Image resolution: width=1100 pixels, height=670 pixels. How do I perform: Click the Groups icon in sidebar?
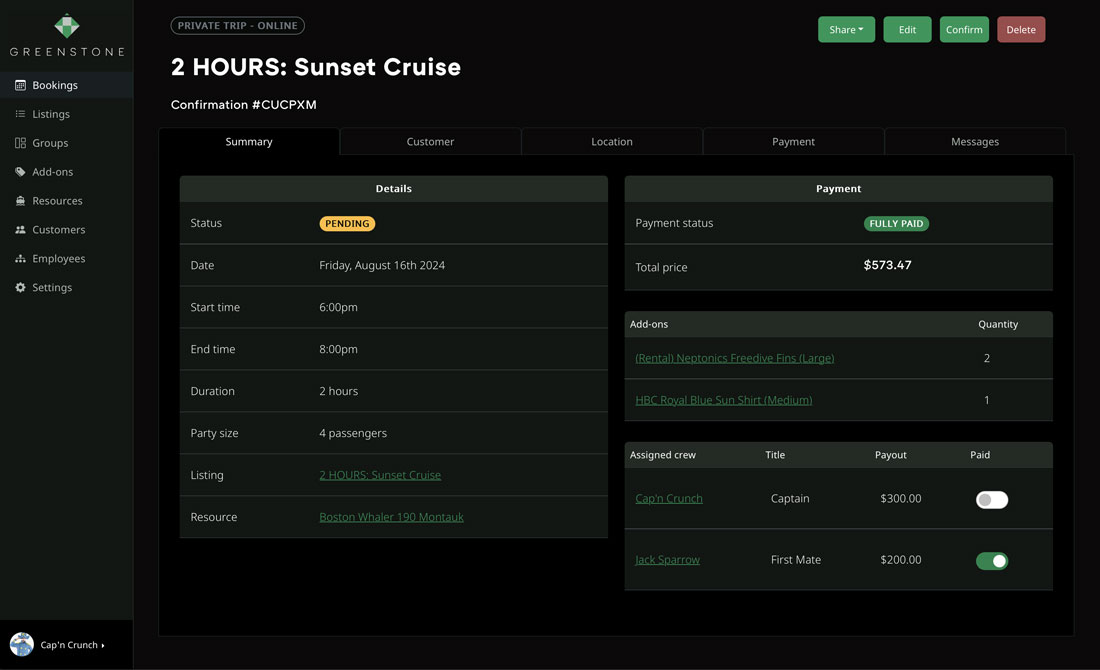point(21,144)
